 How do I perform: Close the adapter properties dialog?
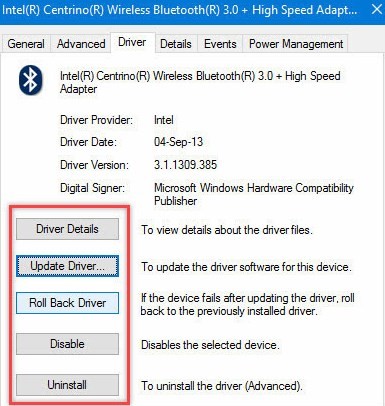click(x=377, y=9)
